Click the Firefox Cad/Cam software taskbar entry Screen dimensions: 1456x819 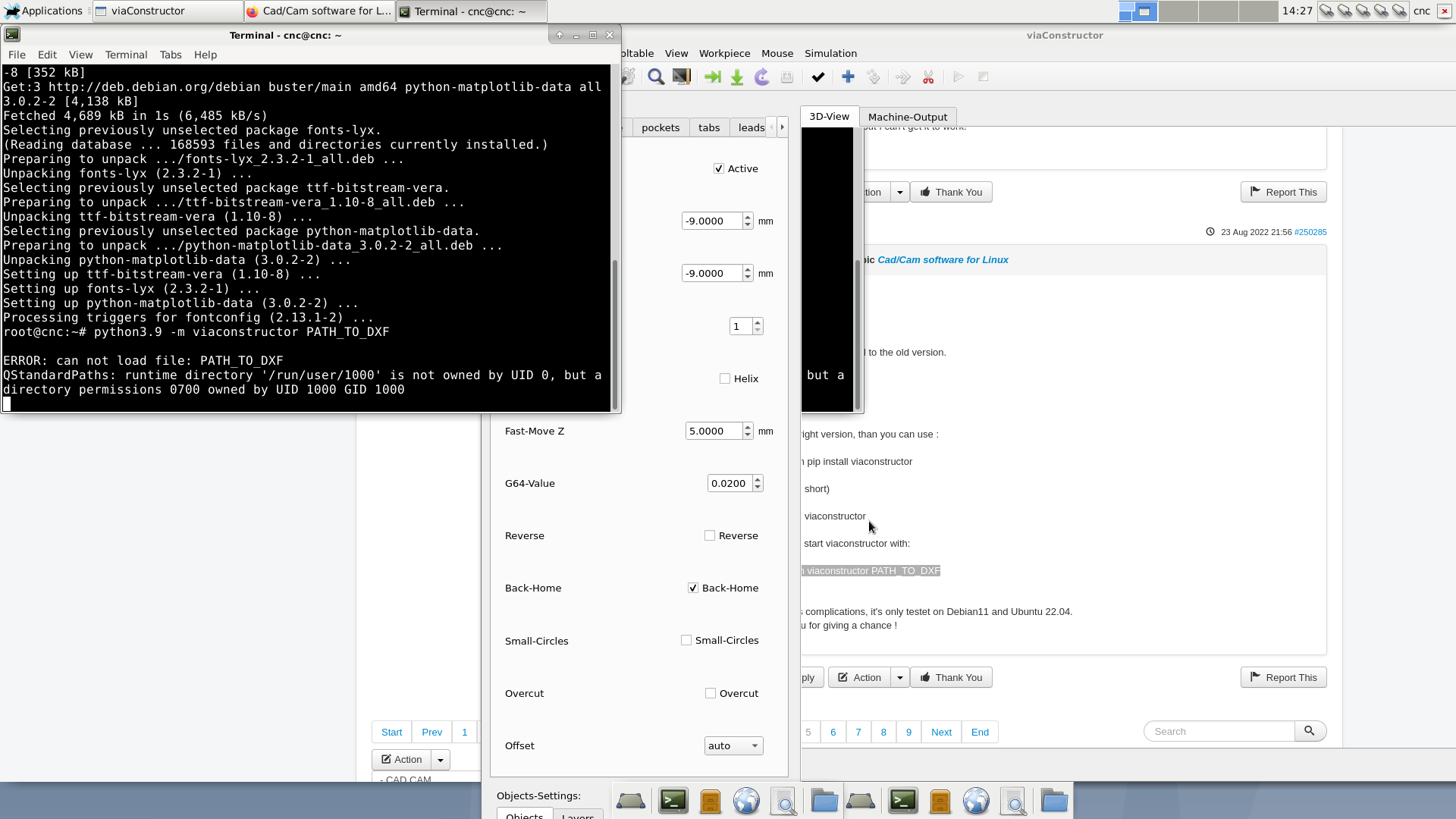point(320,11)
